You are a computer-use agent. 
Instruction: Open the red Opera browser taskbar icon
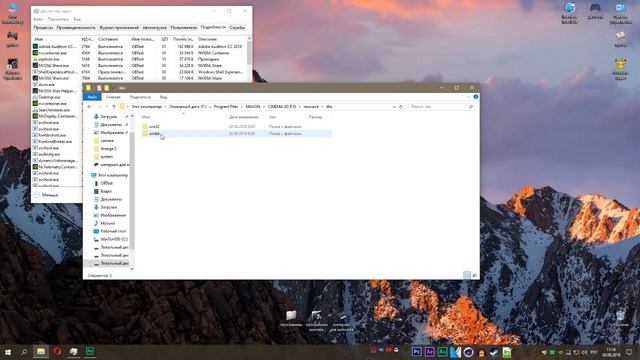[57, 351]
